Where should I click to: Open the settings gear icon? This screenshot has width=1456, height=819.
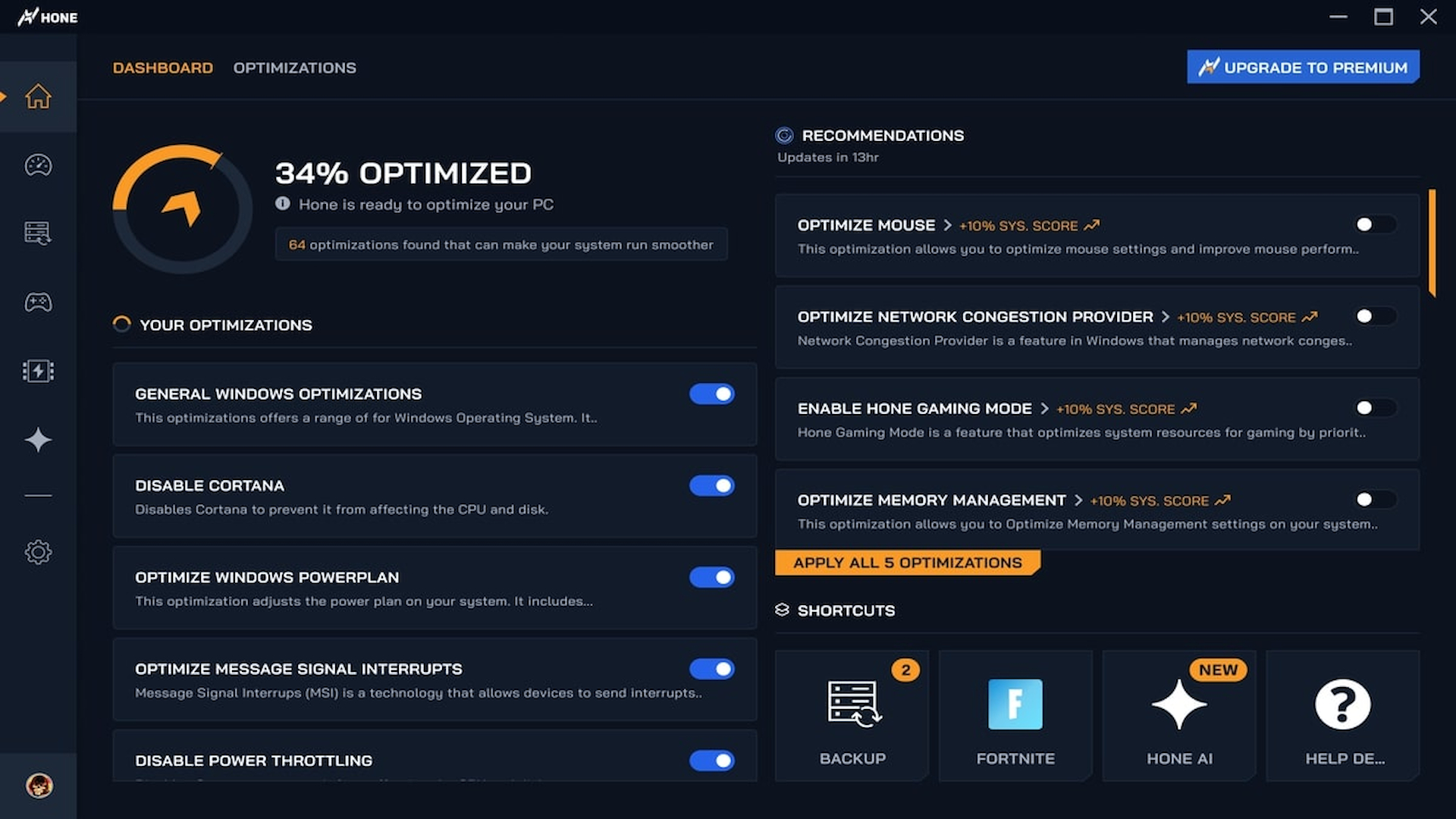click(x=38, y=552)
